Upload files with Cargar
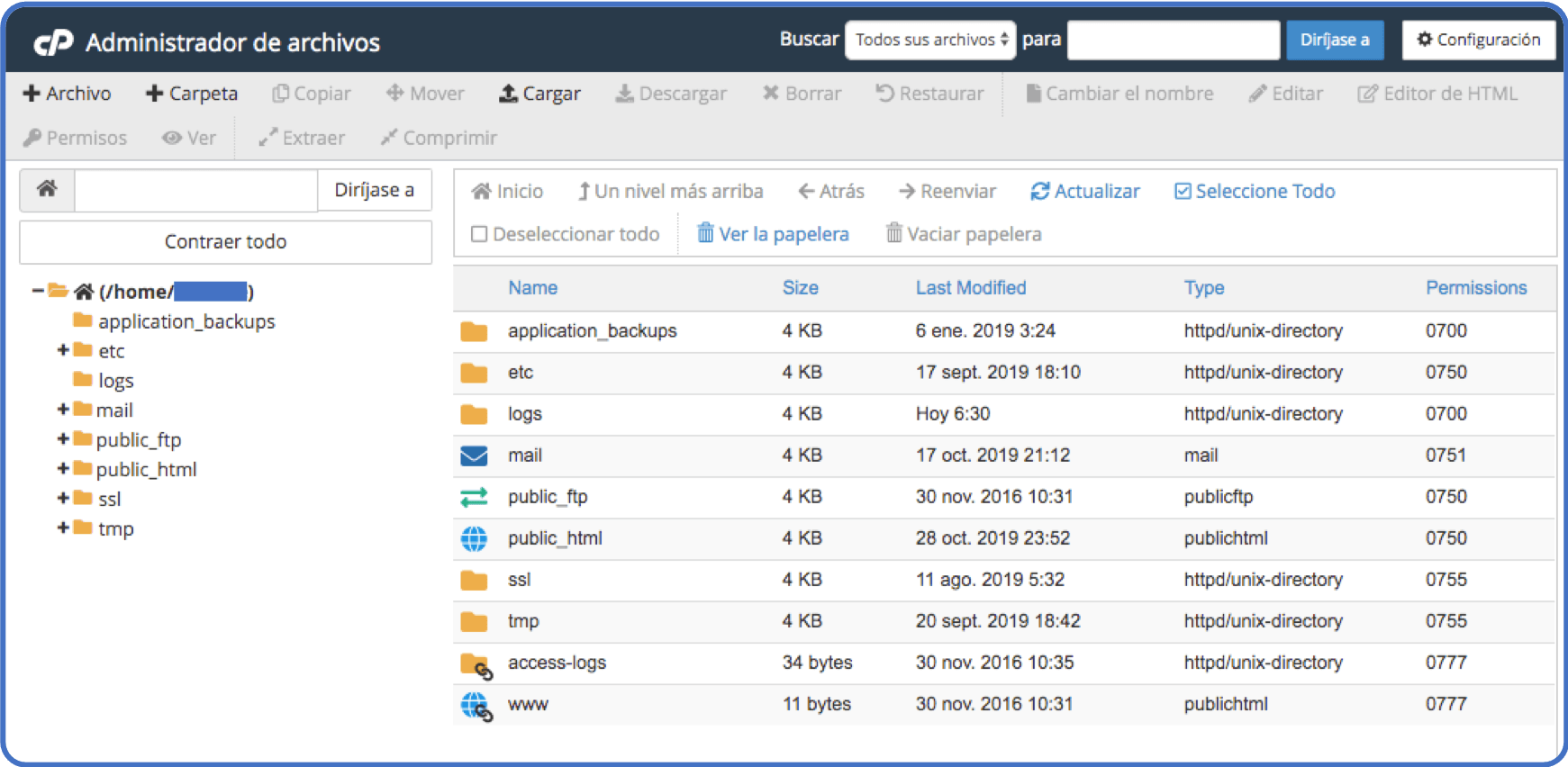The height and width of the screenshot is (767, 1568). [540, 94]
